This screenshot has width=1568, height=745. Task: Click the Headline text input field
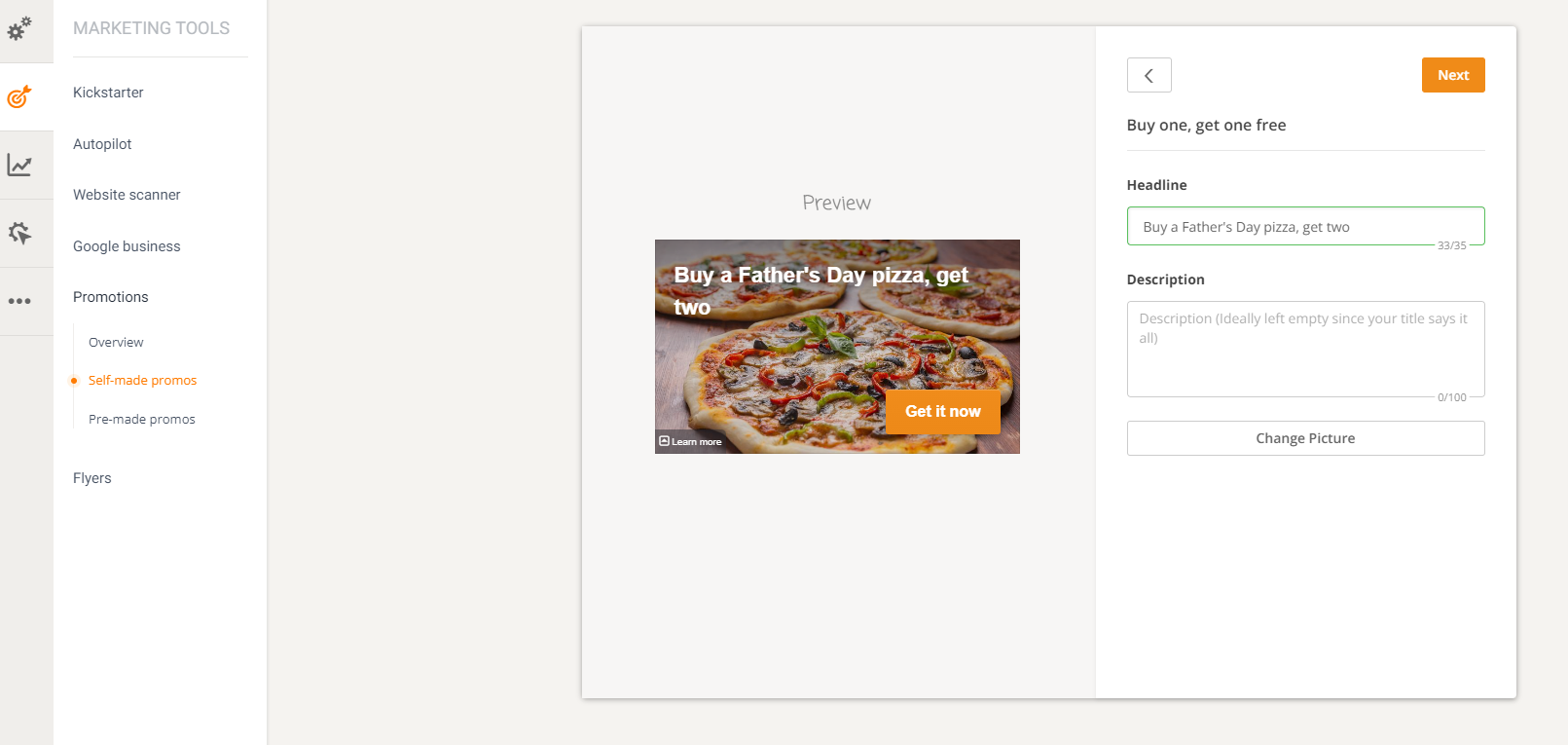(1305, 226)
